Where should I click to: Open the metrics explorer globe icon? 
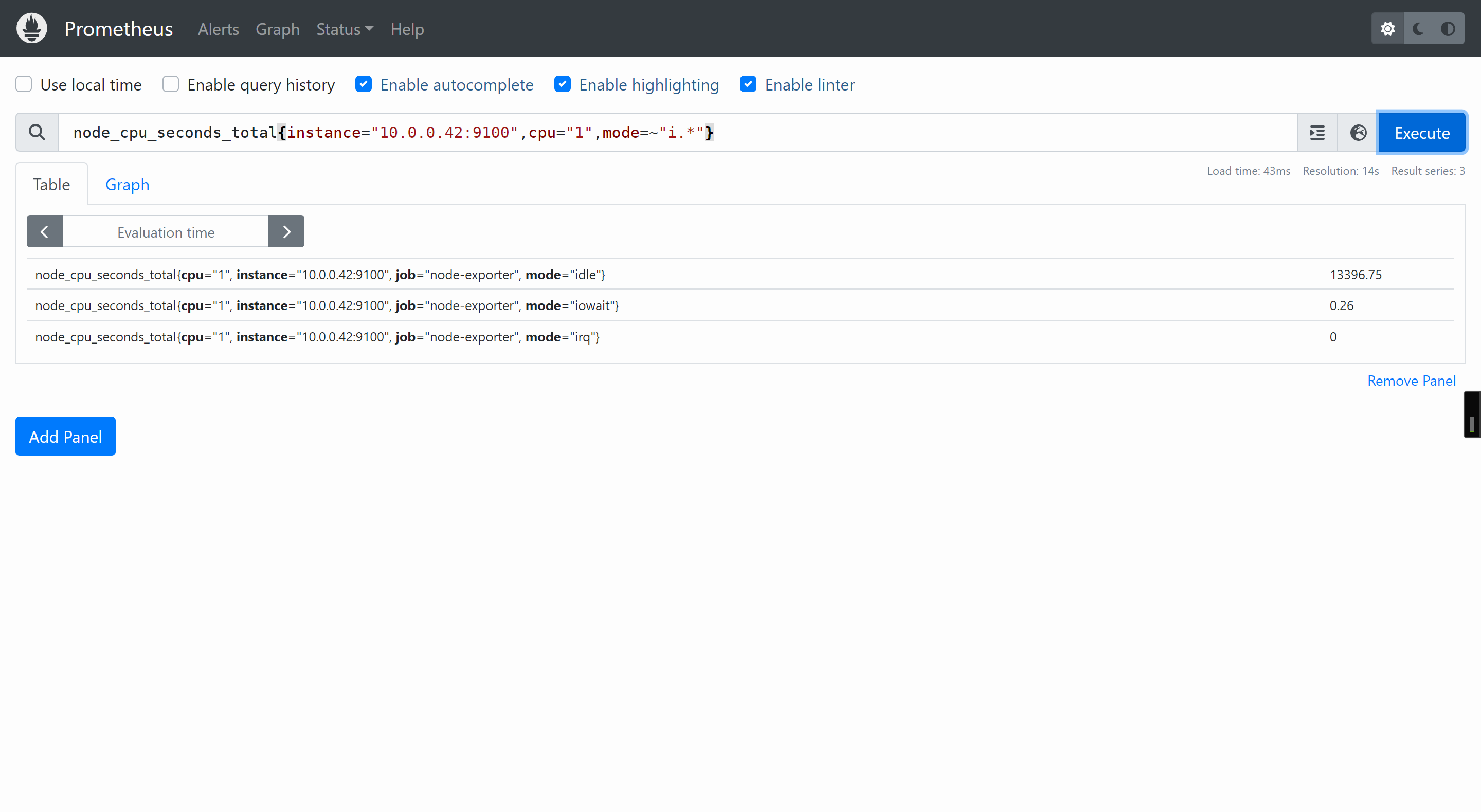[1358, 133]
